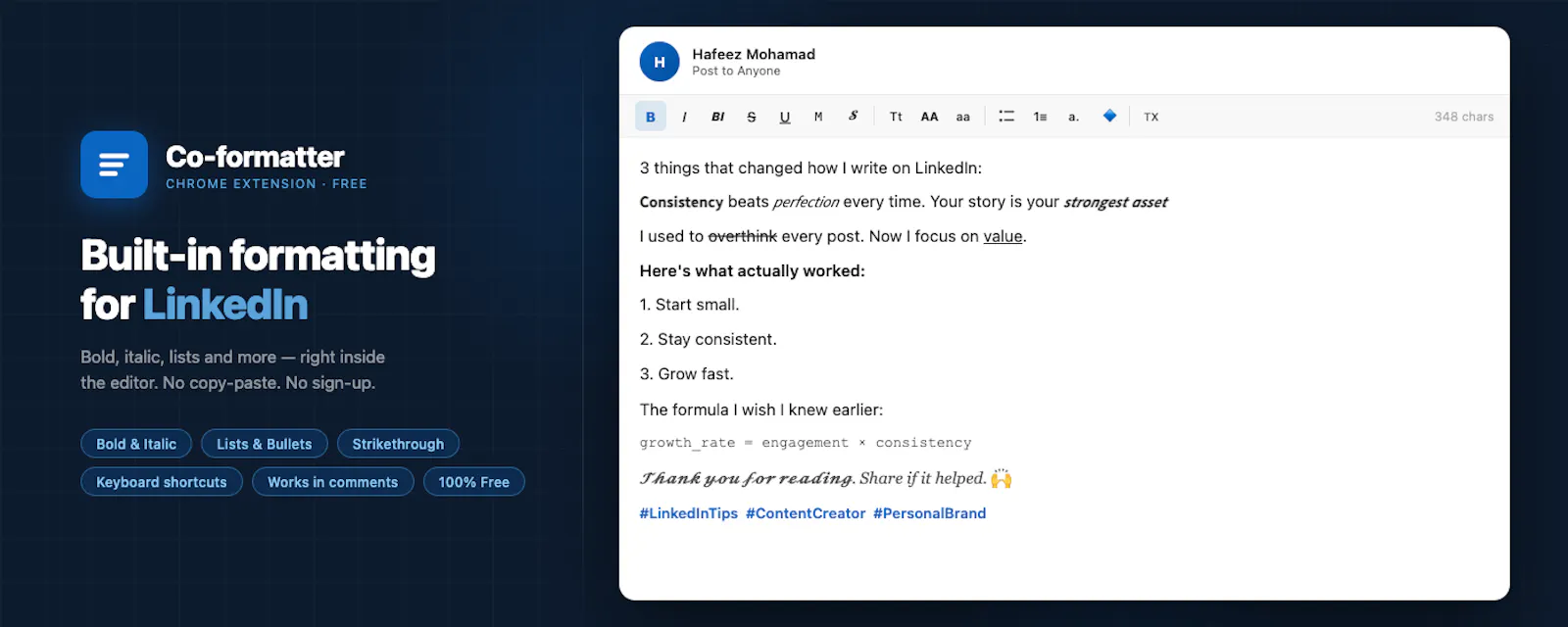
Task: Open the Post to Anyone audience selector
Action: [x=736, y=72]
